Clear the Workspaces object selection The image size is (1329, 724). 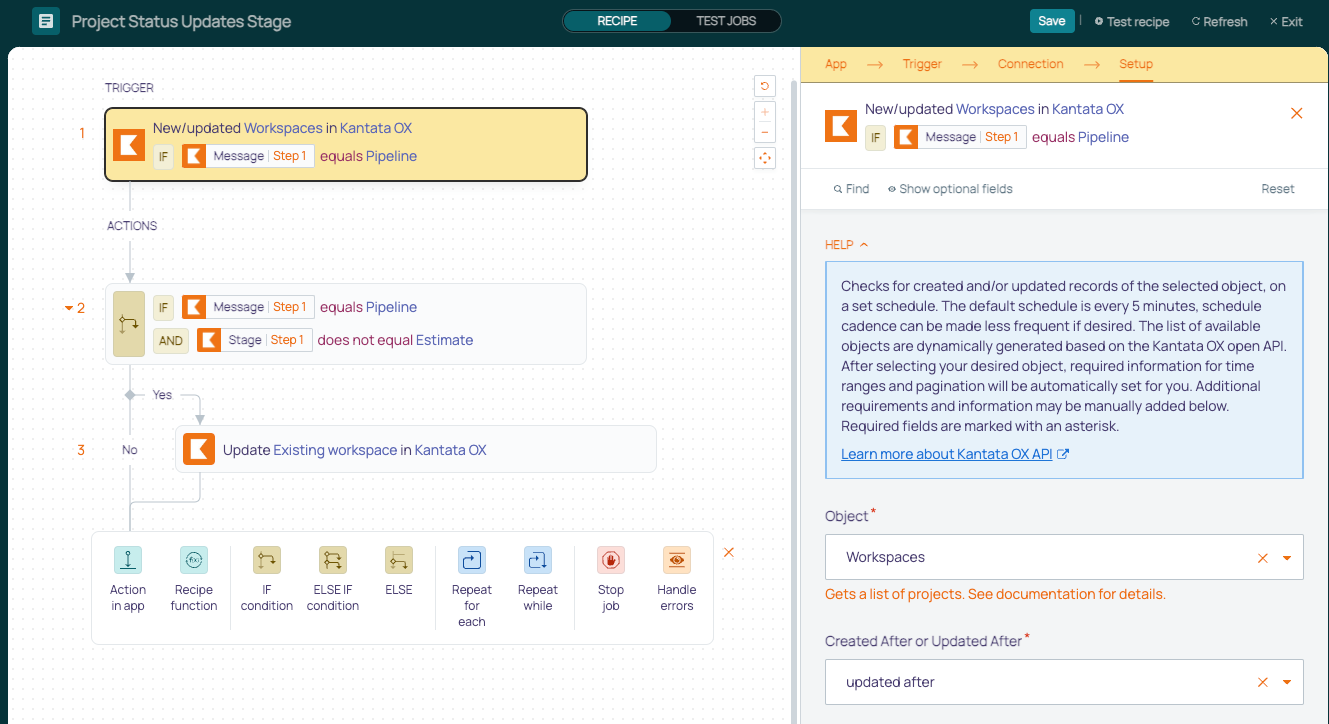click(1263, 558)
